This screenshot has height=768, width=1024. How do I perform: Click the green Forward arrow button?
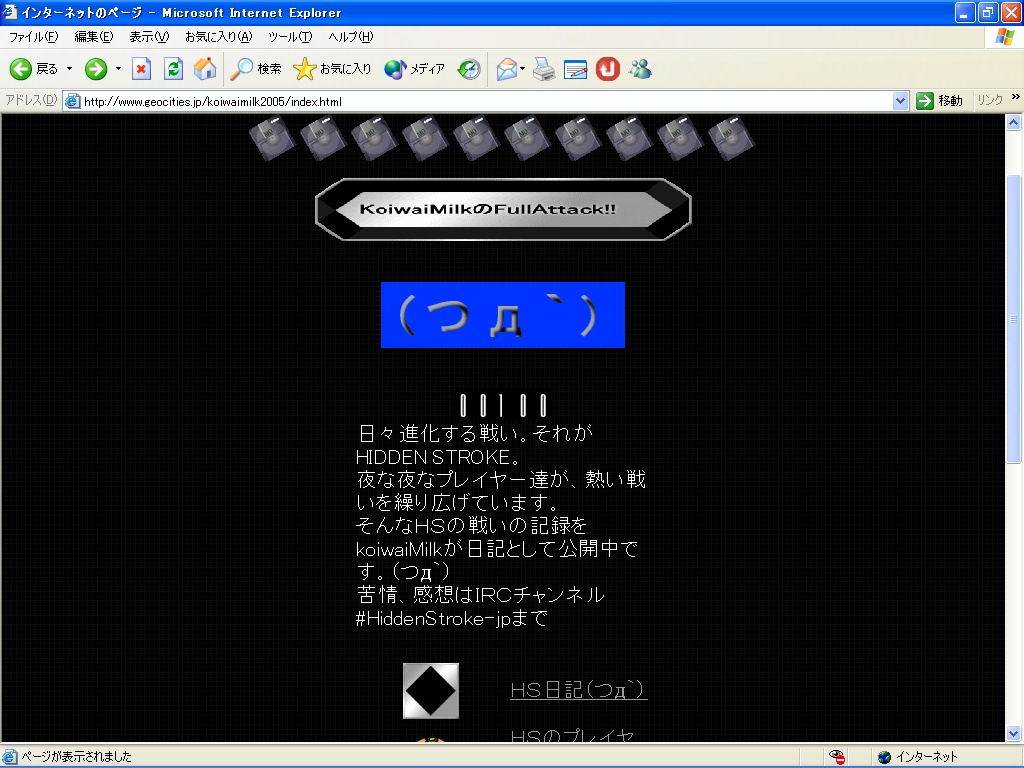[96, 69]
